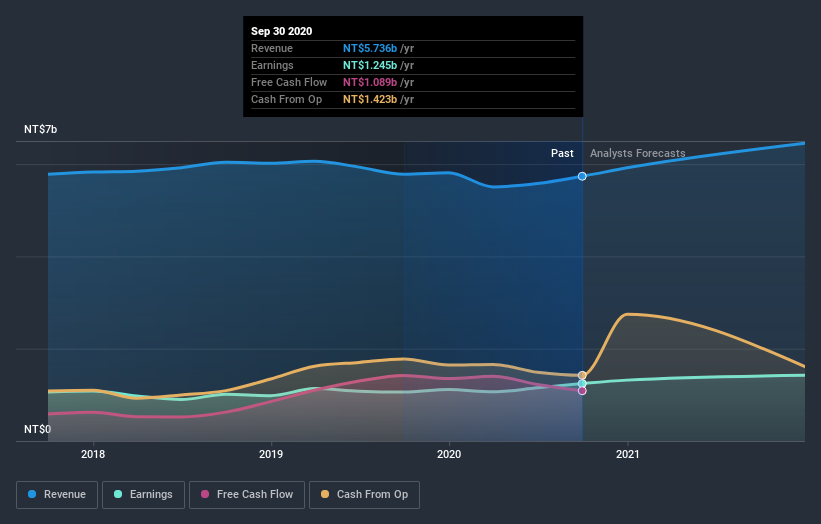This screenshot has height=524, width=821.
Task: Click Cash From Op value NT$1.423b
Action: [370, 99]
